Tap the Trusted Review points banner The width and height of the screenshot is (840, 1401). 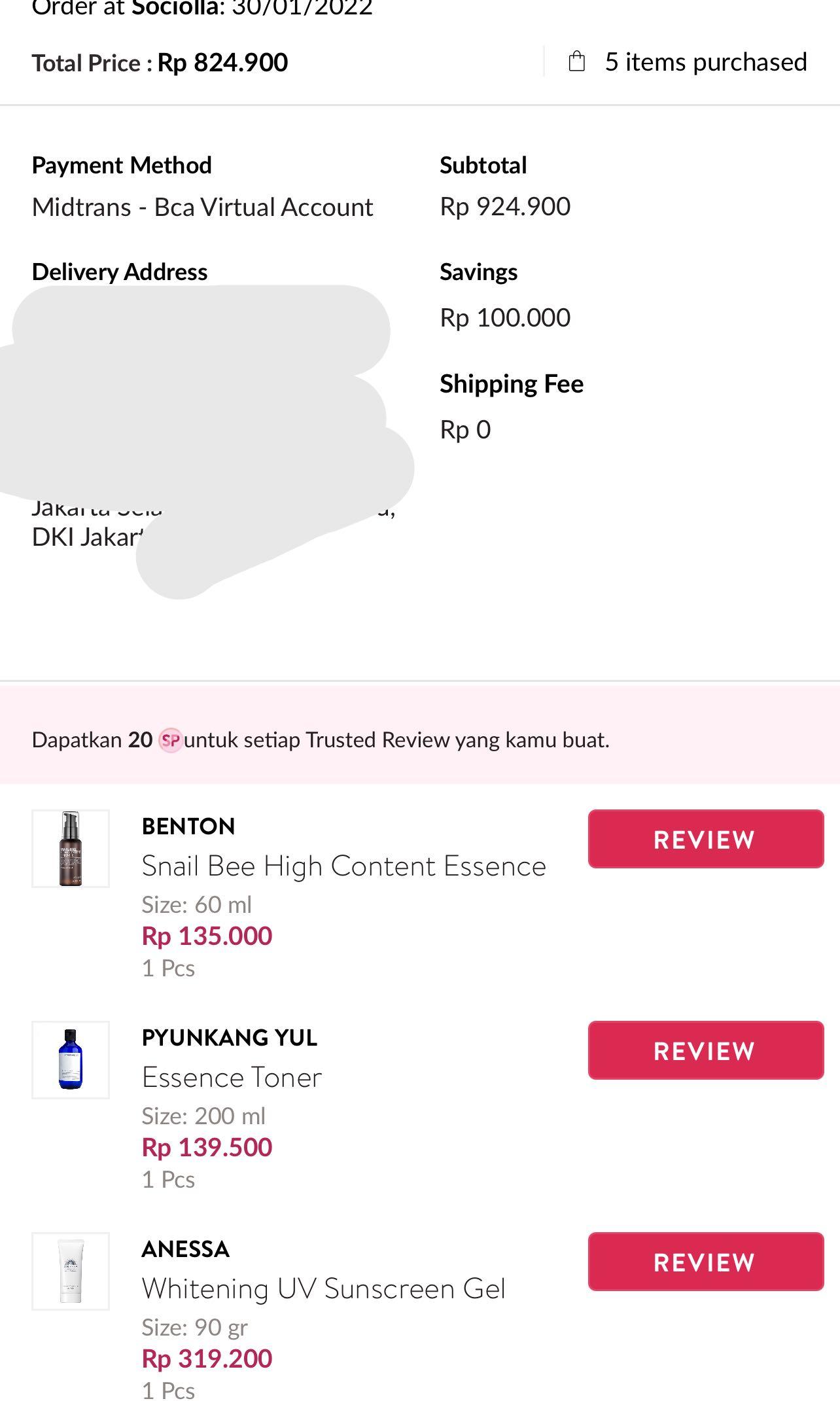[x=419, y=740]
